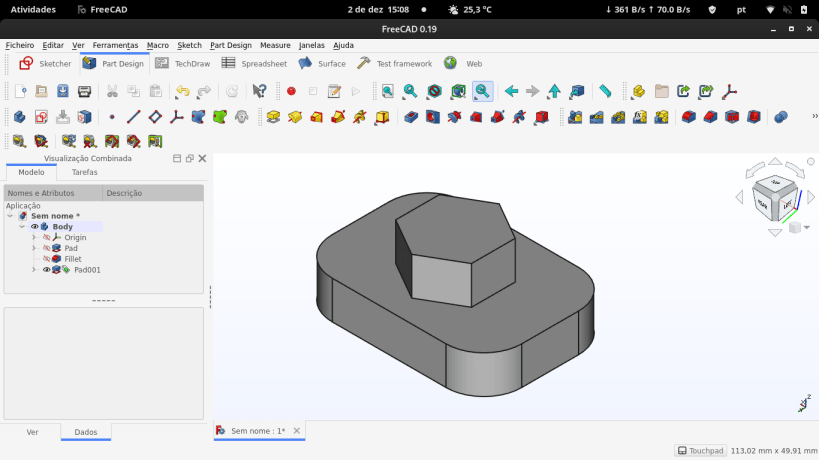Viewport: 819px width, 460px height.
Task: Collapse the Body tree node
Action: (x=22, y=227)
